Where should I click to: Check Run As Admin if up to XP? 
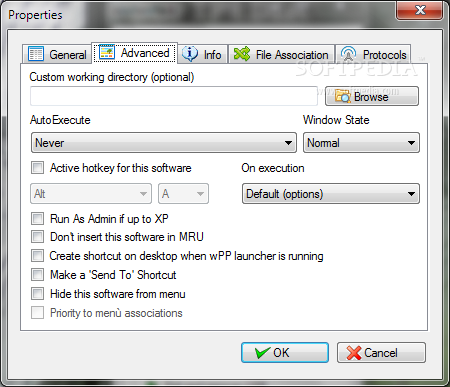(37, 219)
